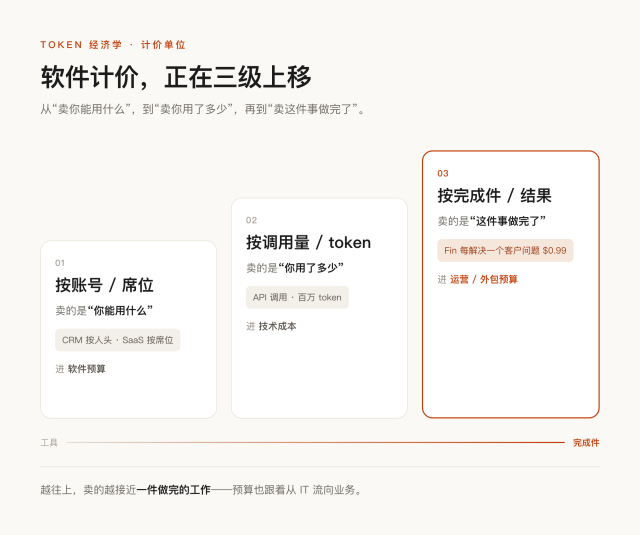This screenshot has width=640, height=535.
Task: Select the '按调用量 / token' card heading
Action: click(x=309, y=242)
